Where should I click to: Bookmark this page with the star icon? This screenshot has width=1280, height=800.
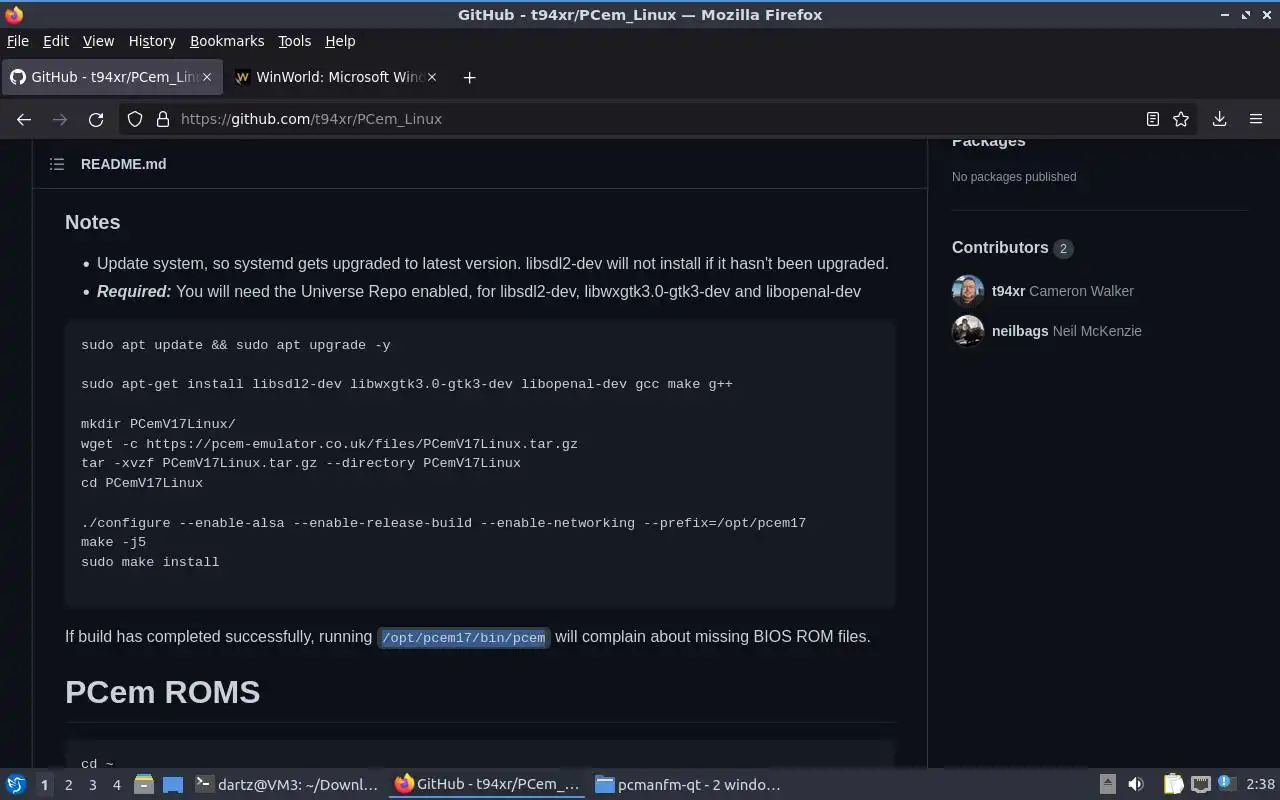pos(1181,119)
